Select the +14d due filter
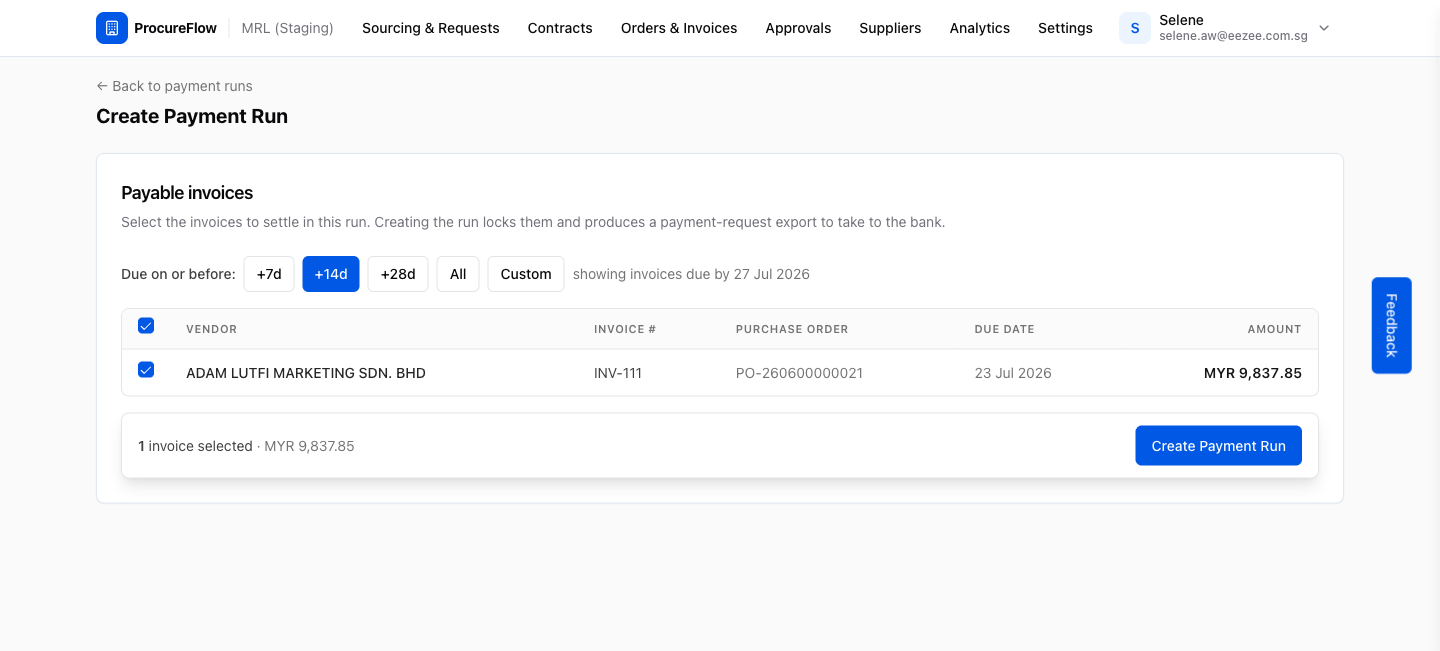 coord(331,274)
